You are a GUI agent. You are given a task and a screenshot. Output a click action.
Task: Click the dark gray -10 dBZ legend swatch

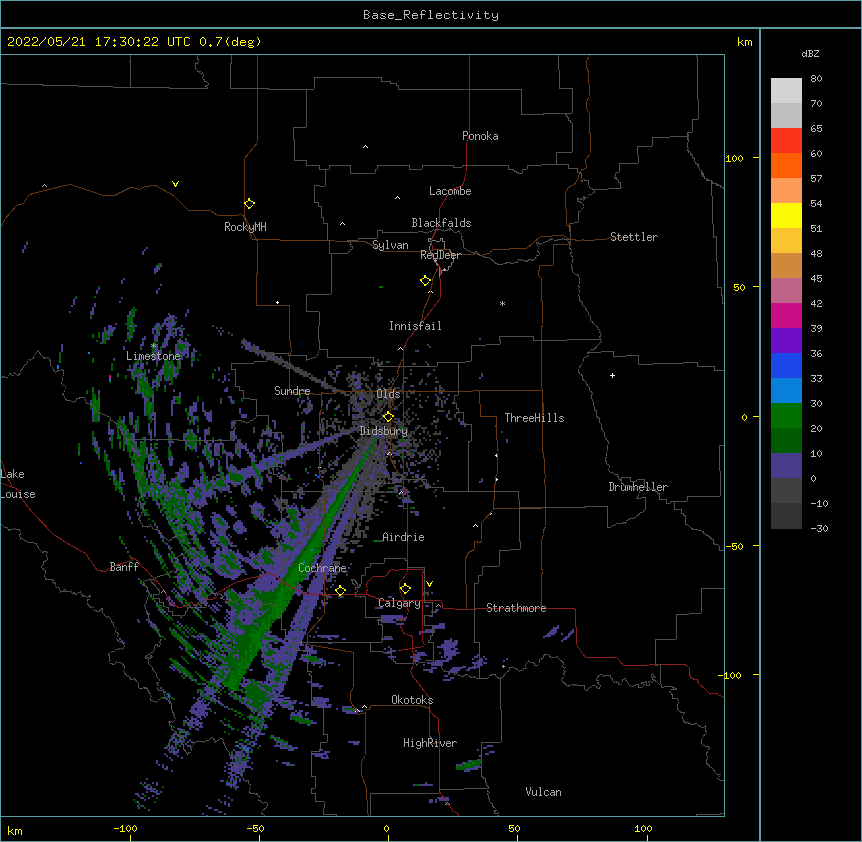point(786,516)
